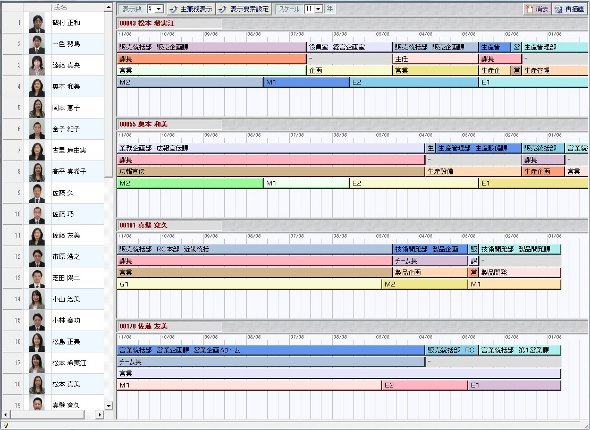
Task: Click the arrow icon on 表示職務設定 button
Action: click(x=222, y=9)
